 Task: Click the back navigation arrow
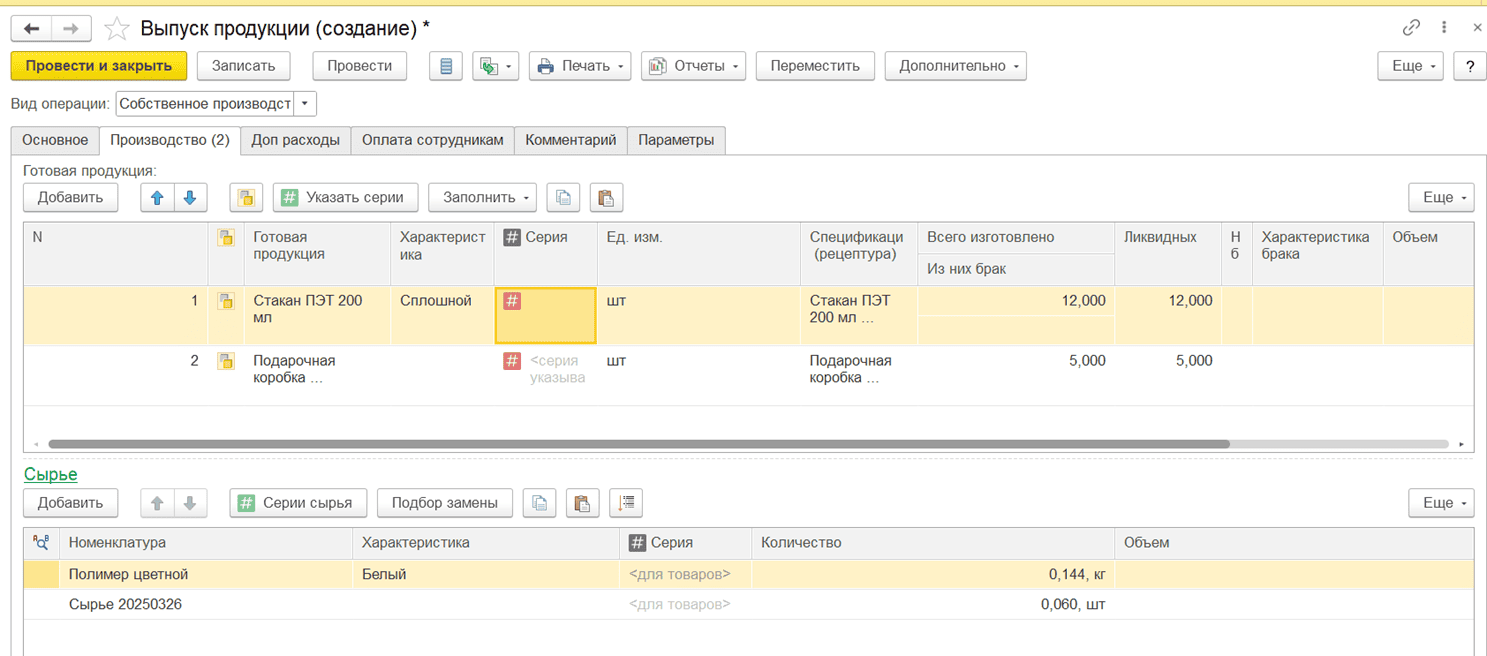(x=33, y=29)
